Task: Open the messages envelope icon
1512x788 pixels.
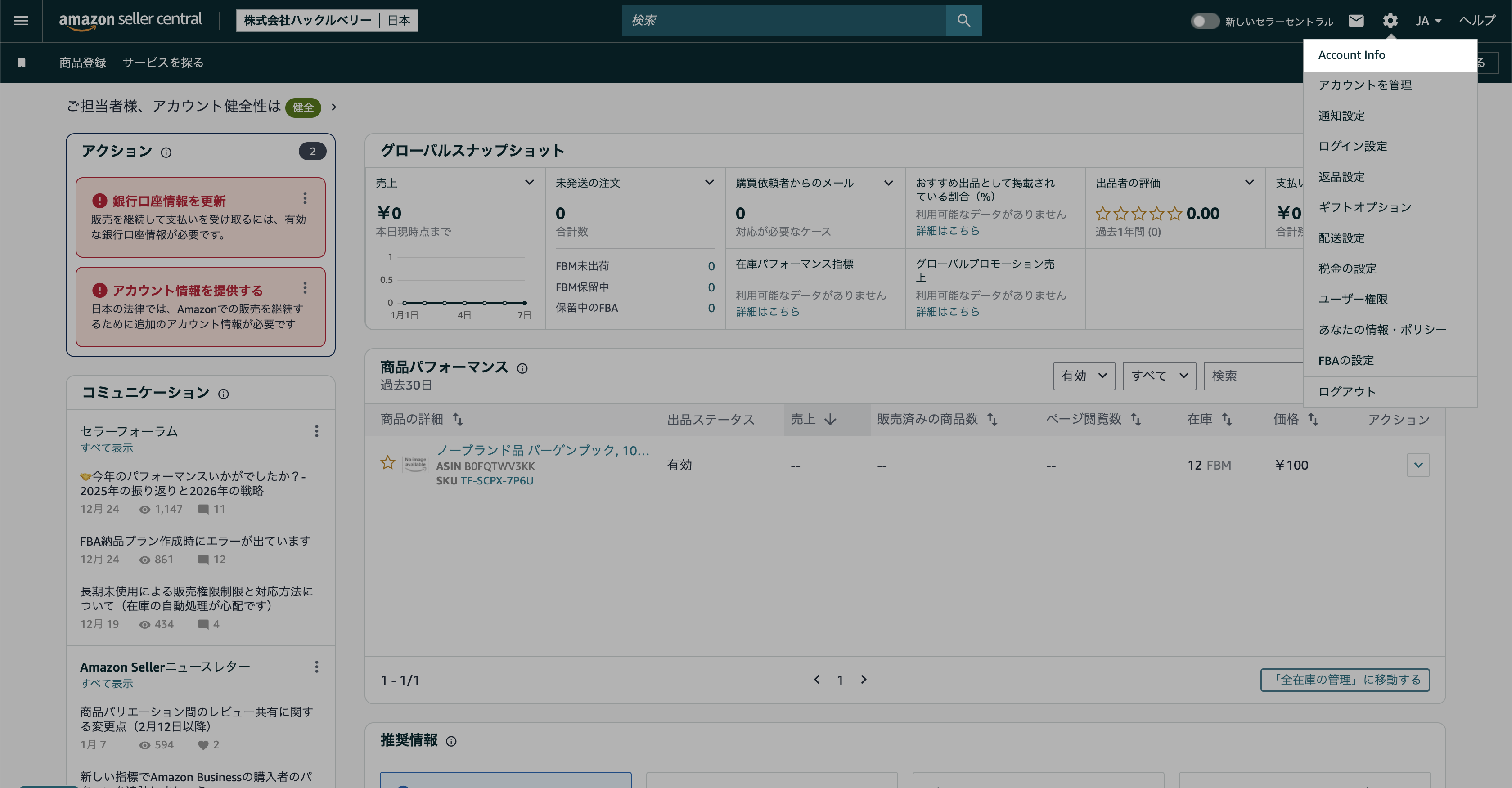Action: (x=1356, y=21)
